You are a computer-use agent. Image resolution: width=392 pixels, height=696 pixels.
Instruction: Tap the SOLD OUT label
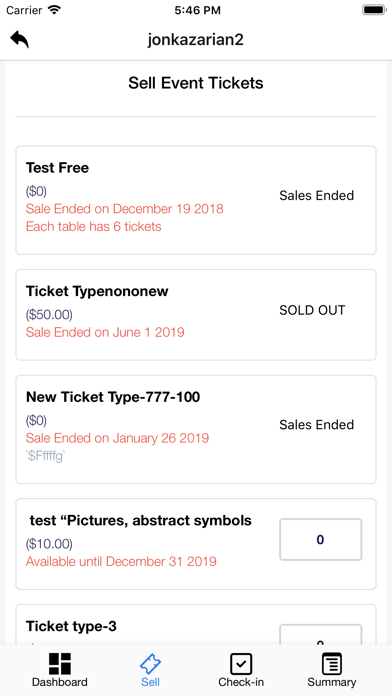pyautogui.click(x=312, y=310)
